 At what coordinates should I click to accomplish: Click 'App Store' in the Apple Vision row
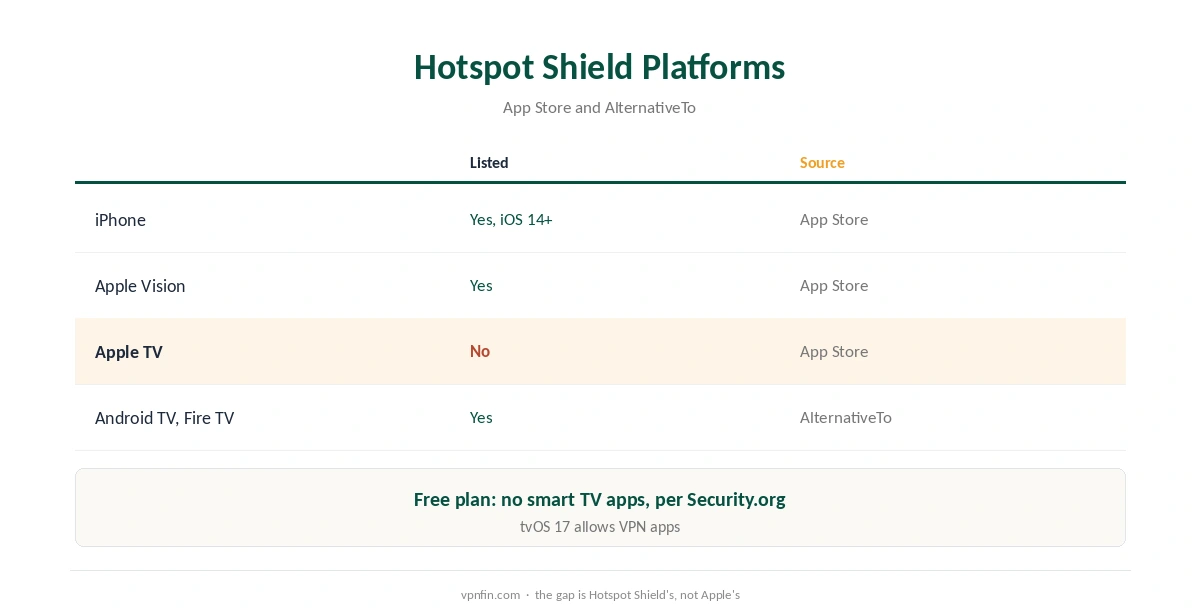coord(834,286)
